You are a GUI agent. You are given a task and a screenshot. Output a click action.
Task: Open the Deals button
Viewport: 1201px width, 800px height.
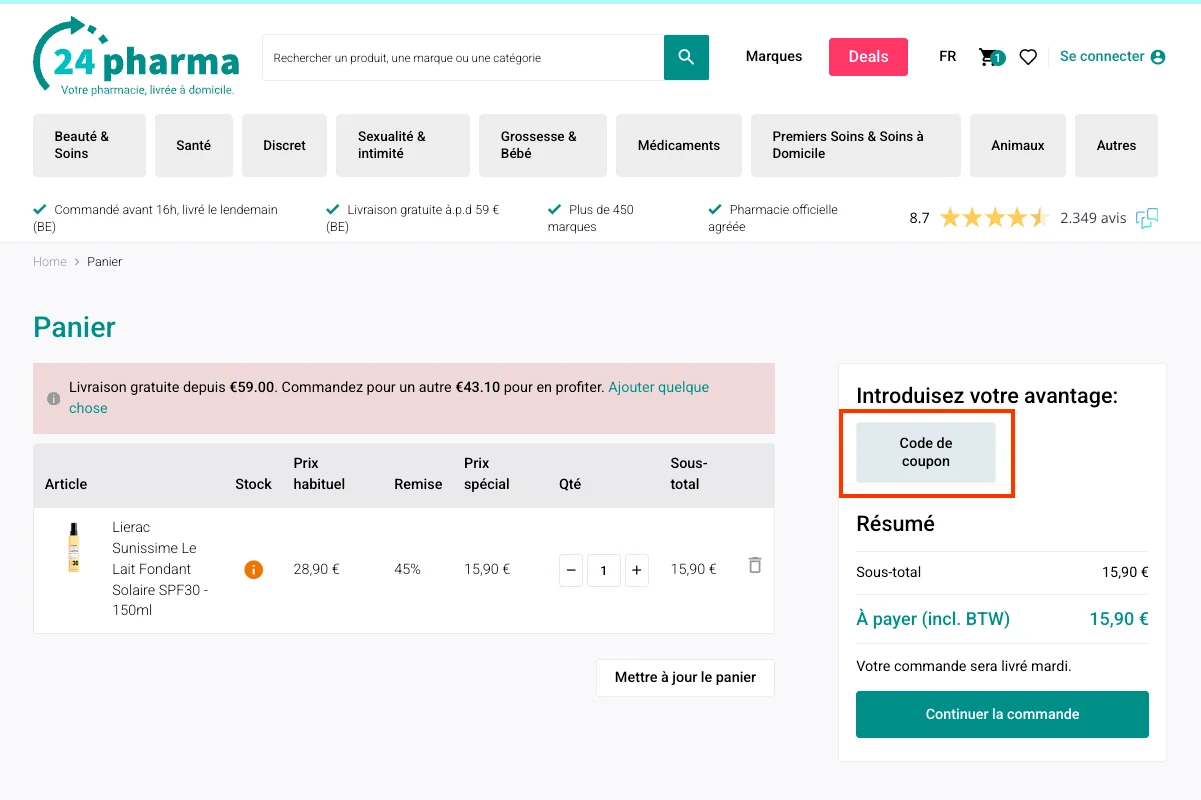[x=868, y=57]
